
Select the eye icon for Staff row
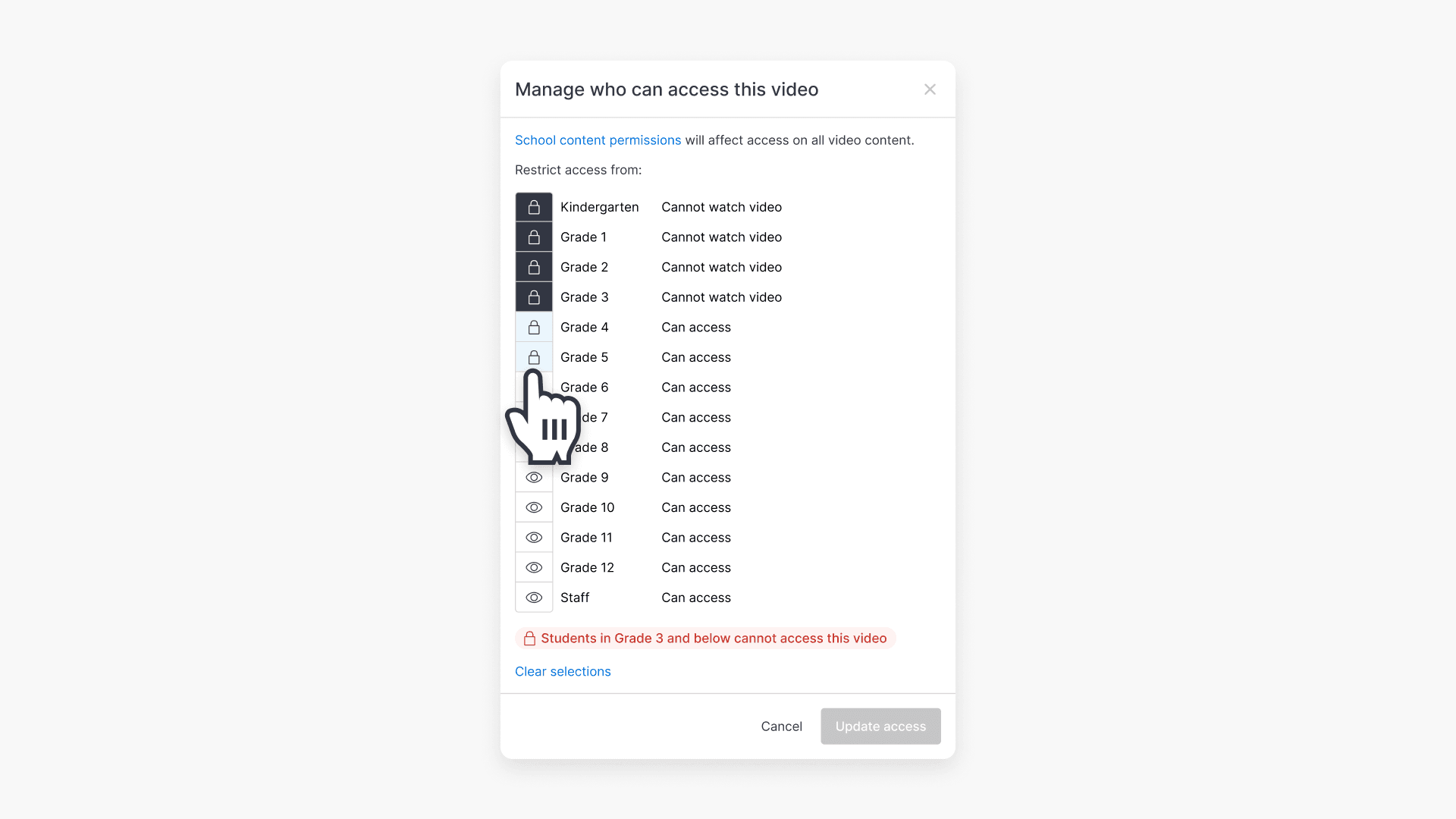[534, 598]
